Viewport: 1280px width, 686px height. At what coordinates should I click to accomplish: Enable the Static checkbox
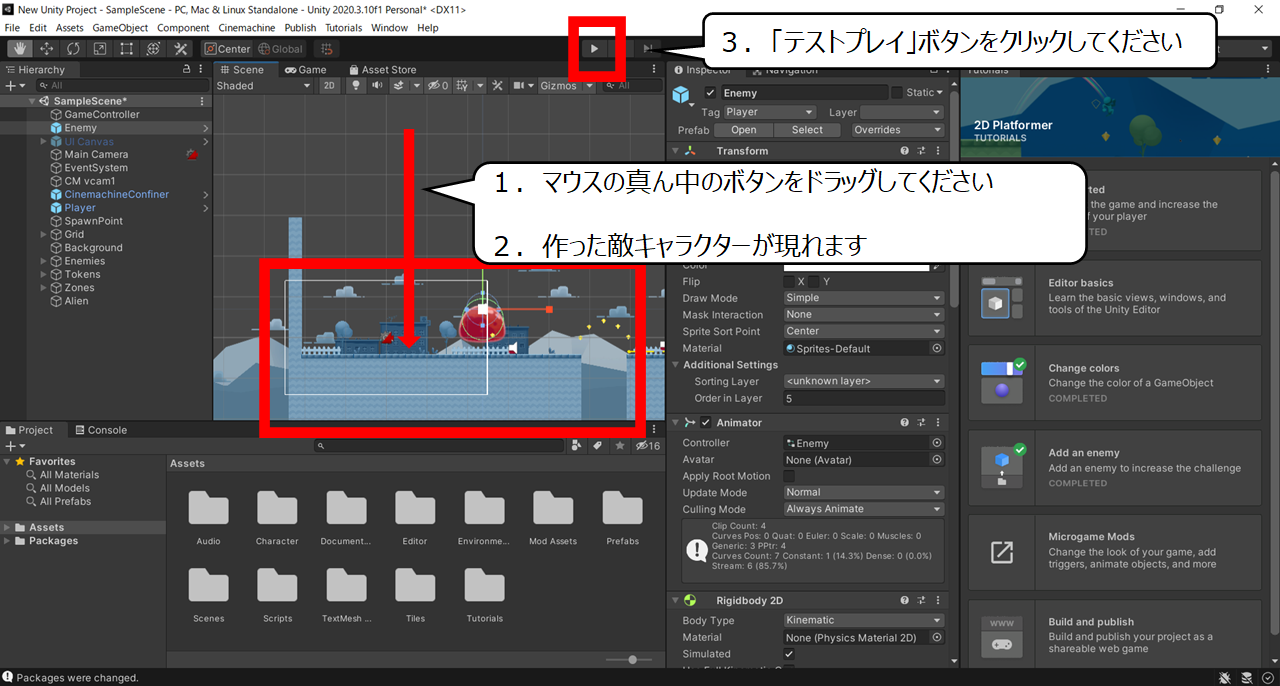pos(896,93)
